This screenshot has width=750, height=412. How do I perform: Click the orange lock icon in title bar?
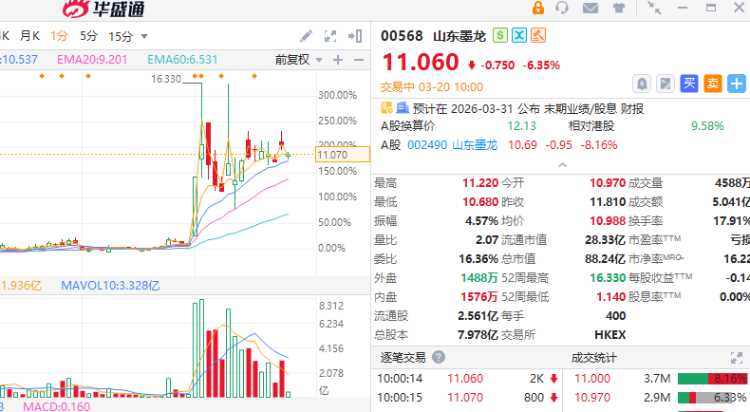pos(538,8)
